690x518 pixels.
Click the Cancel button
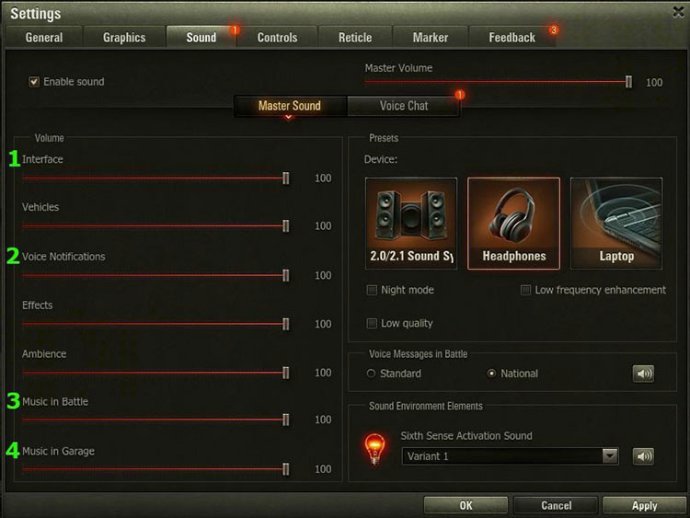click(x=556, y=505)
